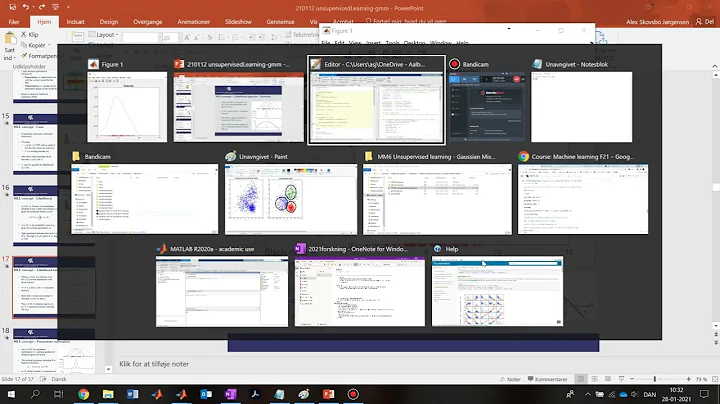The image size is (720, 404).
Task: Click the Redo arrow in quick access toolbar
Action: pyautogui.click(x=42, y=7)
